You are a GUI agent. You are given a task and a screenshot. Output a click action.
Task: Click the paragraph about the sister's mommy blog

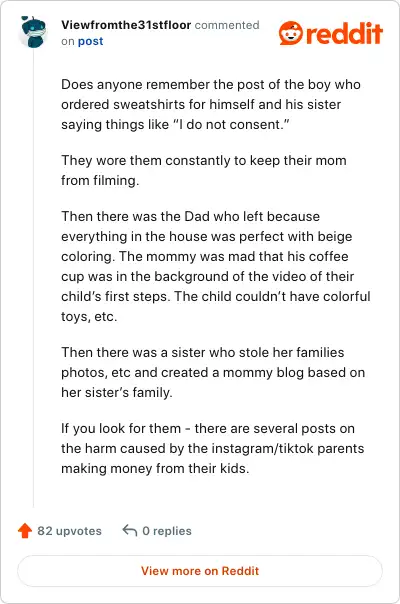[x=213, y=372]
